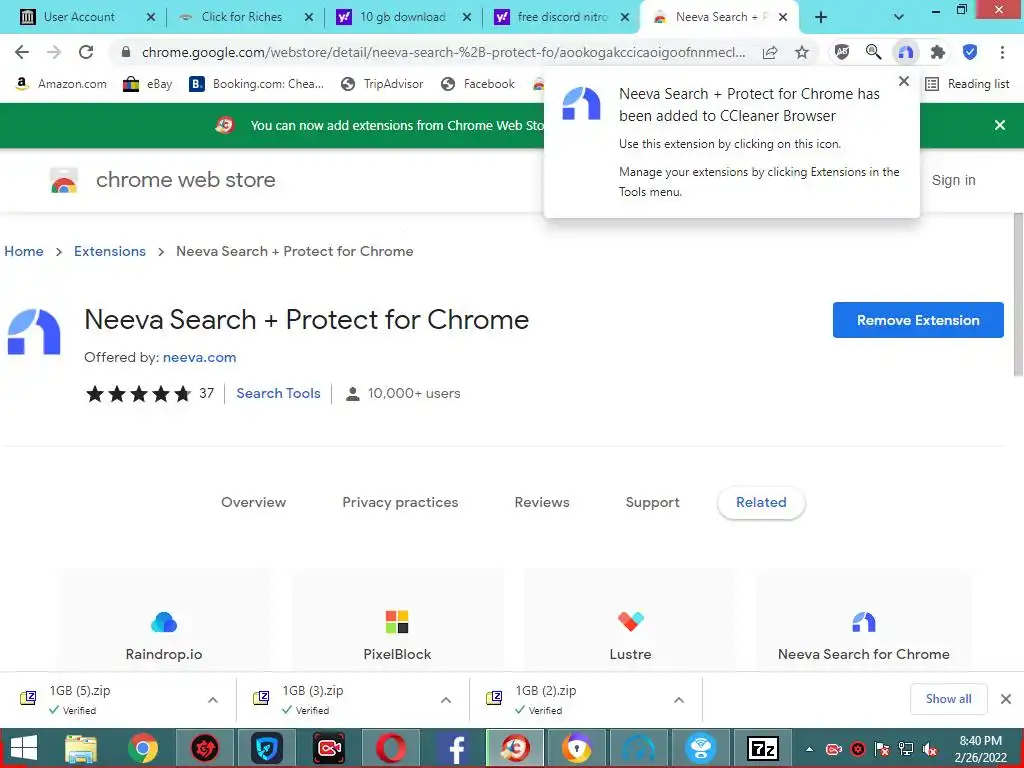1024x768 pixels.
Task: Reload the current page
Action: click(86, 52)
